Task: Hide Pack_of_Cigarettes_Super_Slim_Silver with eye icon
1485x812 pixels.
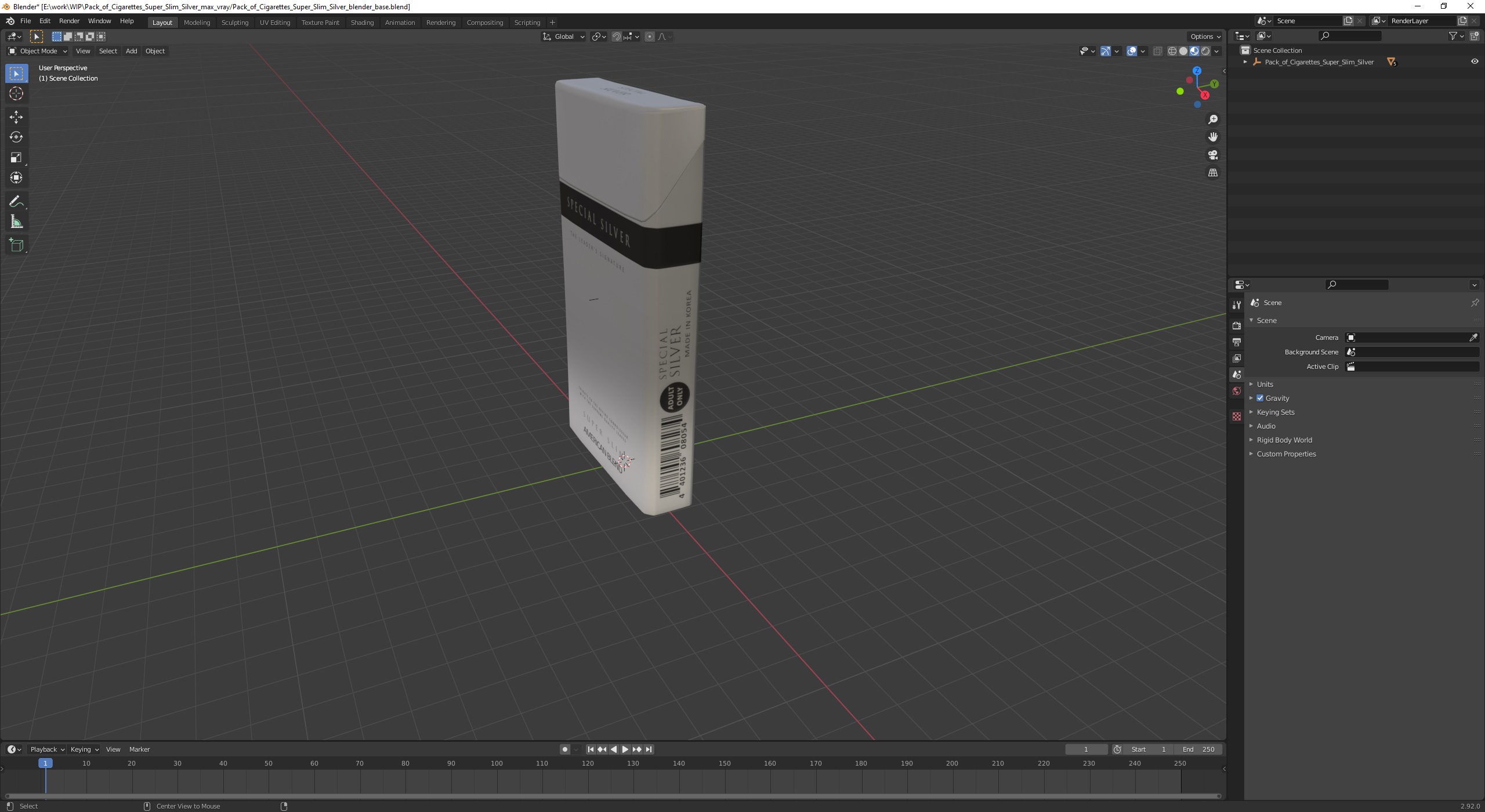Action: pos(1475,62)
